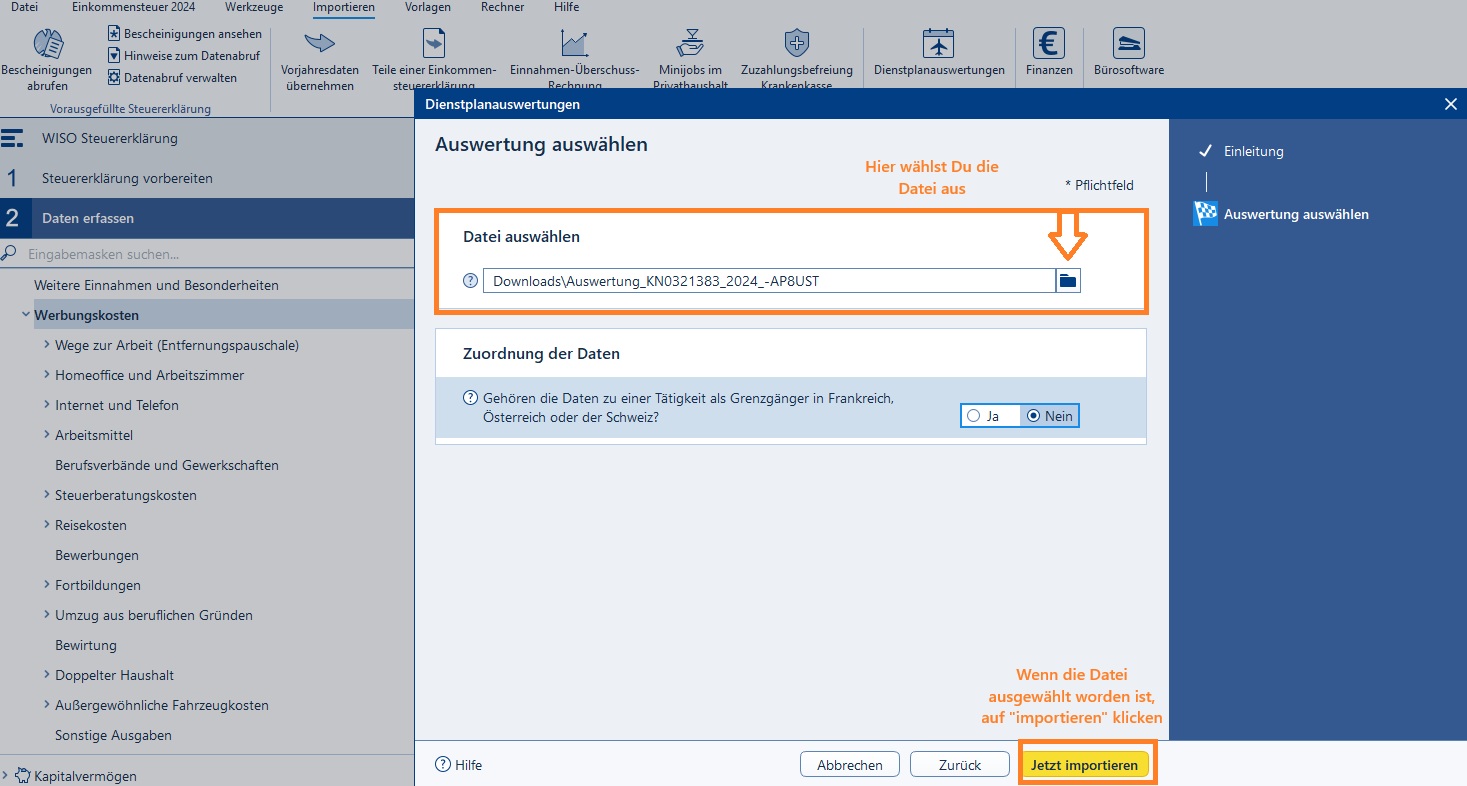Click the Dienstplanauswertungen airplane calendar icon

pyautogui.click(x=938, y=43)
